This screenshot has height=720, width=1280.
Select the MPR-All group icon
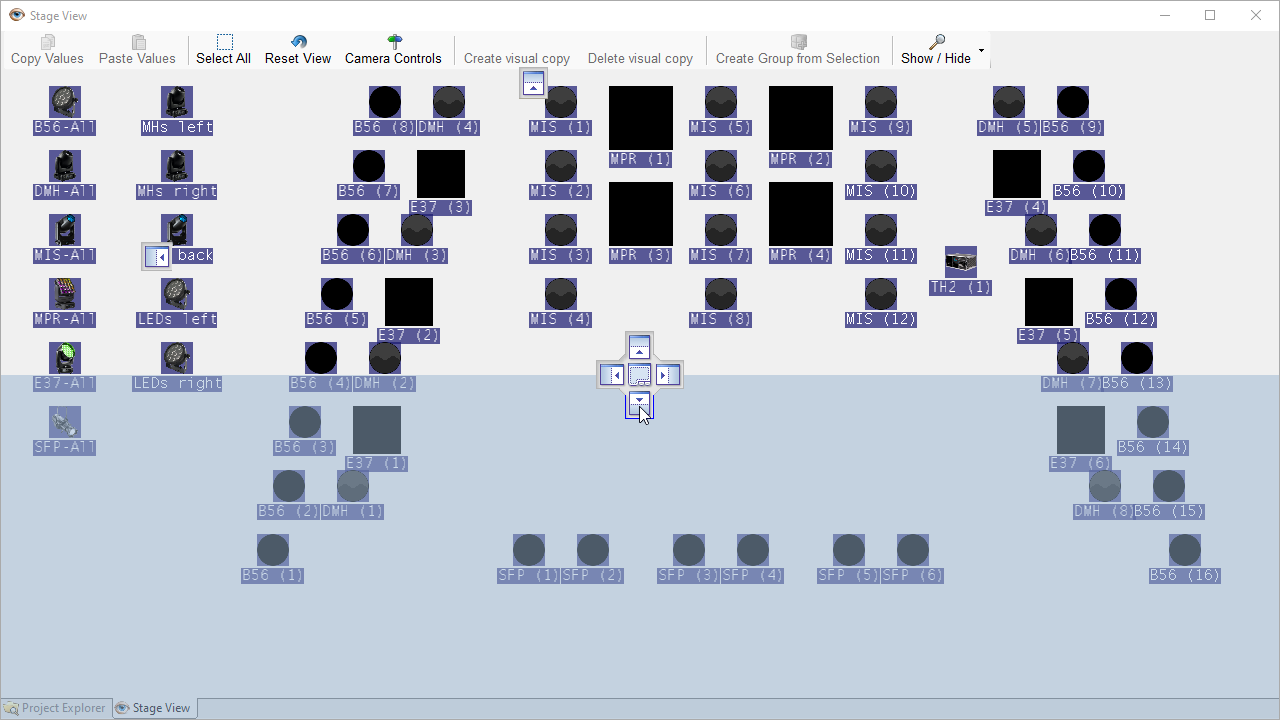tap(65, 294)
